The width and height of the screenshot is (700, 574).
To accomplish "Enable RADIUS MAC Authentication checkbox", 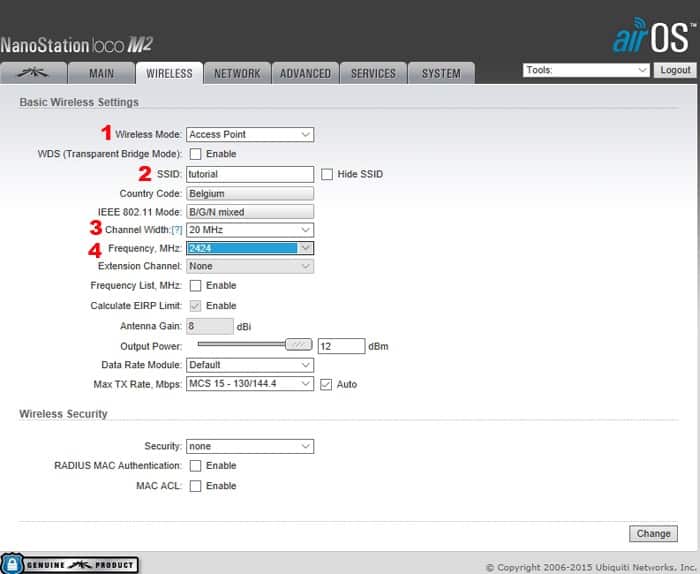I will coord(195,466).
